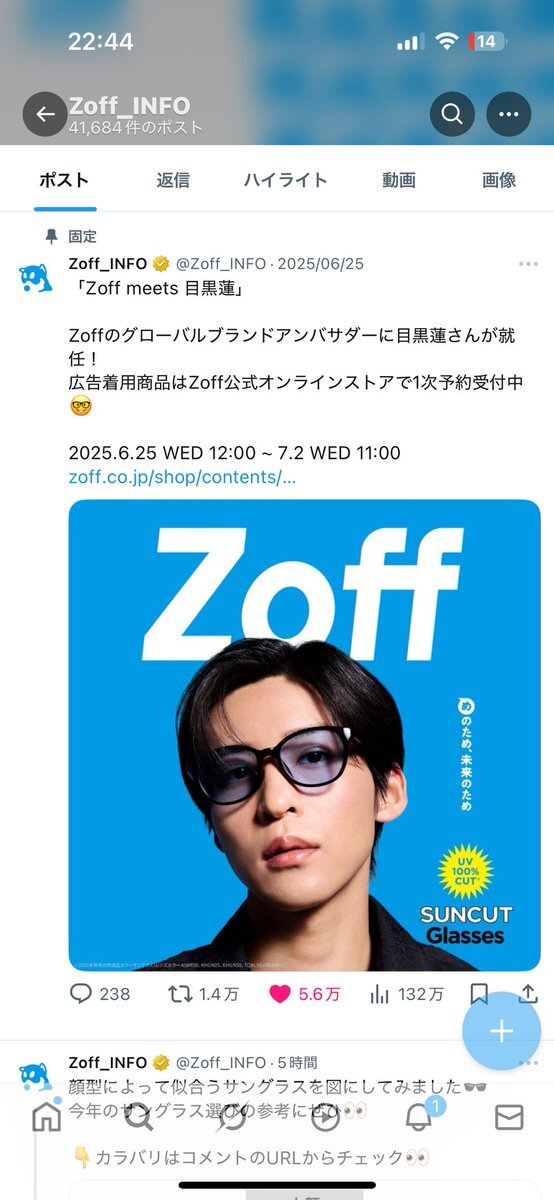Share the pinned post via share icon
554x1200 pixels.
tap(528, 994)
